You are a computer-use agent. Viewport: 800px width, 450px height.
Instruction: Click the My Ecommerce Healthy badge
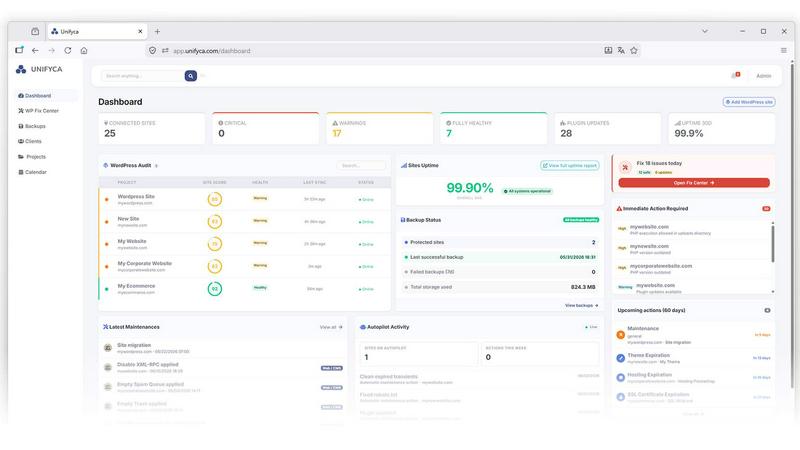(260, 288)
